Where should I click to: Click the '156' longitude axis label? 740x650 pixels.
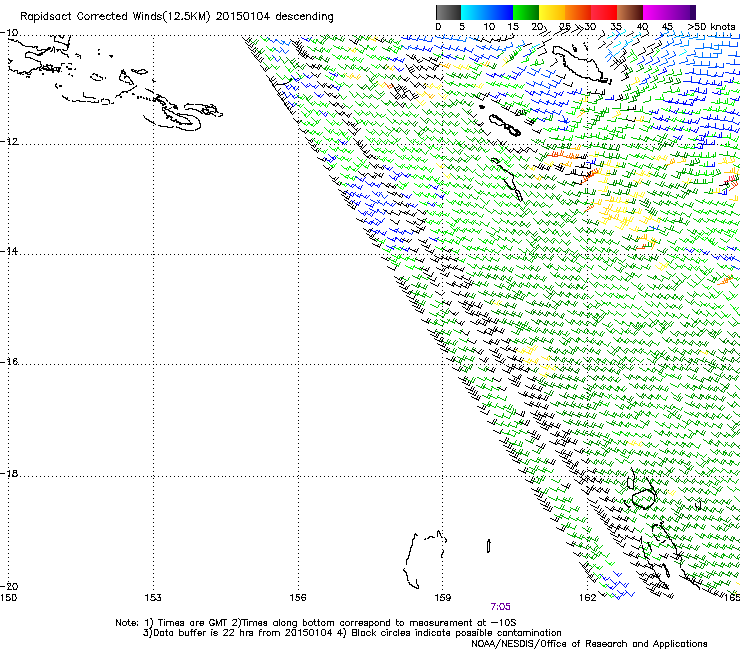(x=298, y=598)
